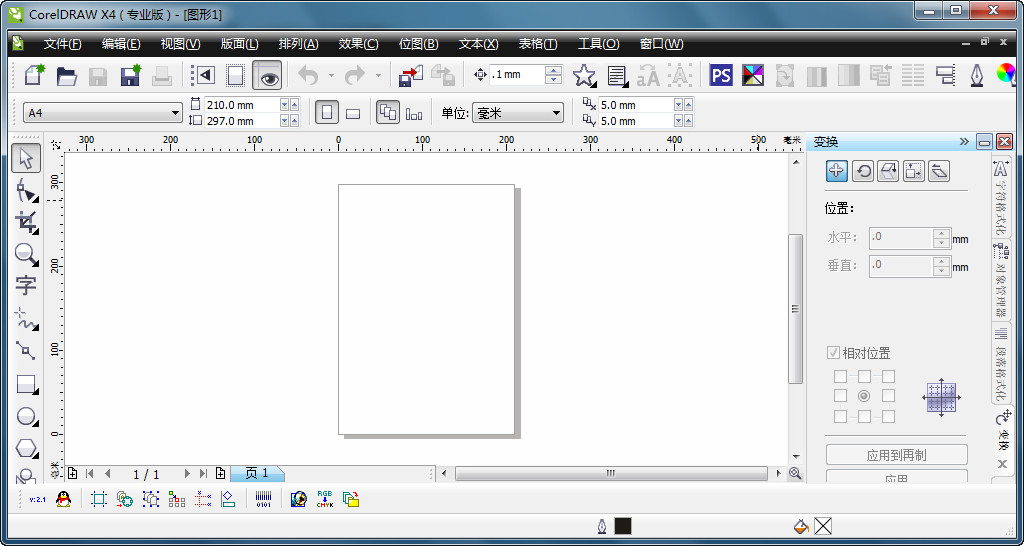Toggle the 相对位置 checkbox
1024x546 pixels.
click(833, 353)
